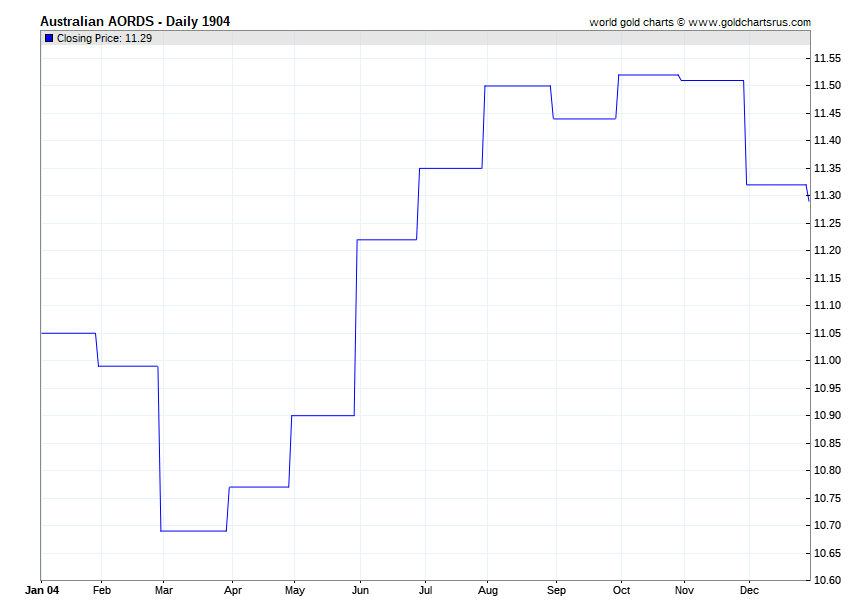Click the 11.15 y-axis value
Image resolution: width=850 pixels, height=616 pixels.
[827, 278]
